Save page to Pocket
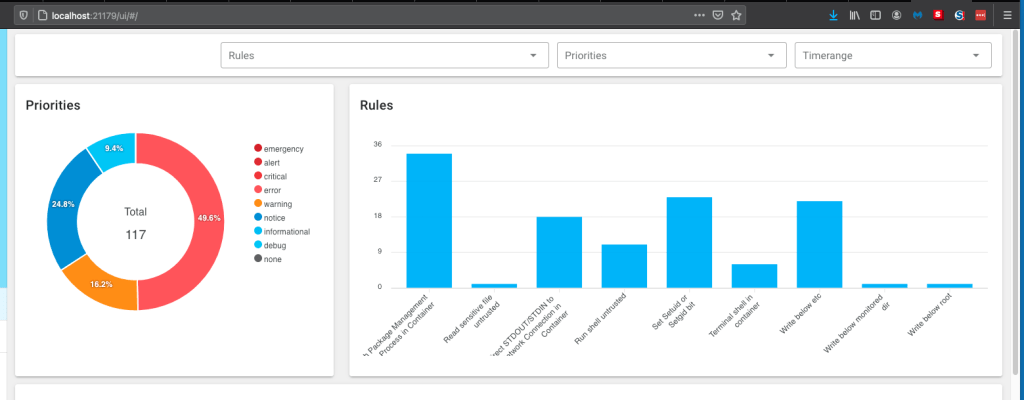 (x=718, y=15)
